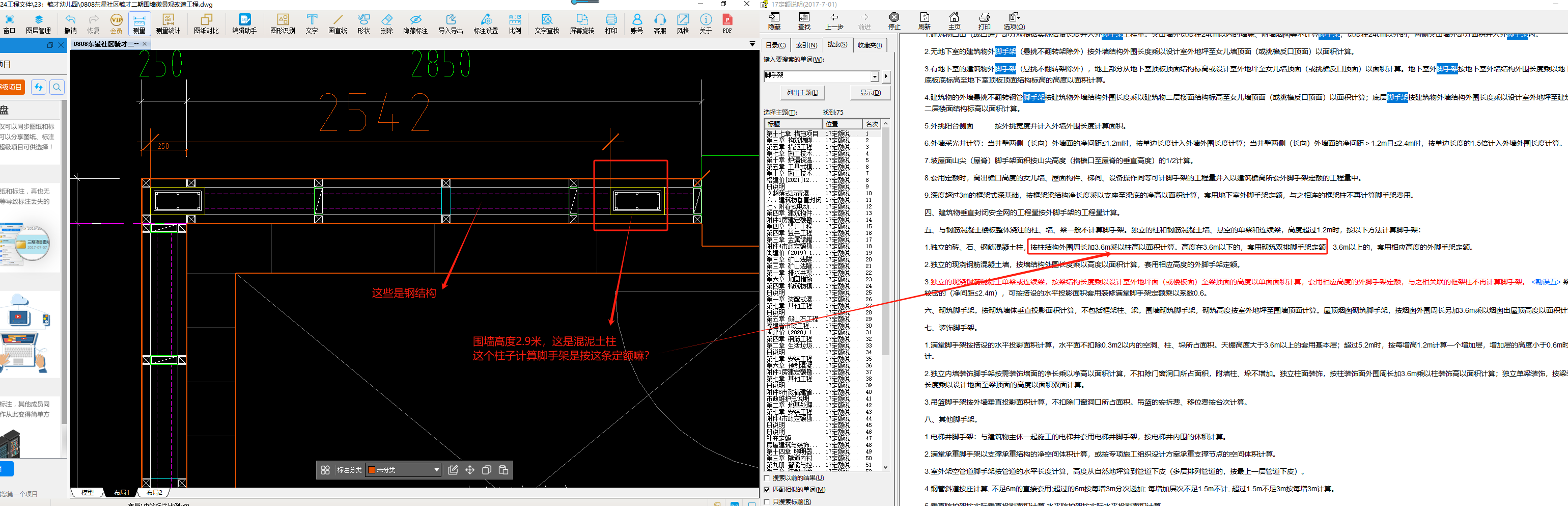Toggle 隐藏标注 hide annotations
Screen dimensions: 1568x506
416,24
